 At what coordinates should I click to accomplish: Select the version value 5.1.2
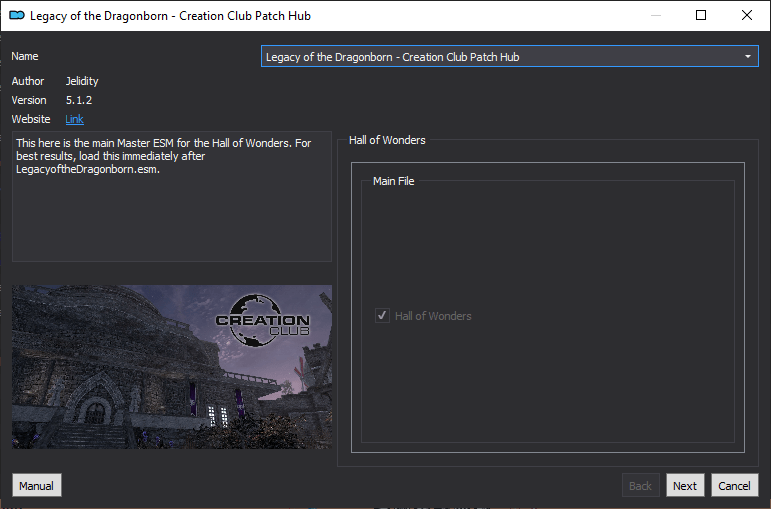(x=79, y=100)
